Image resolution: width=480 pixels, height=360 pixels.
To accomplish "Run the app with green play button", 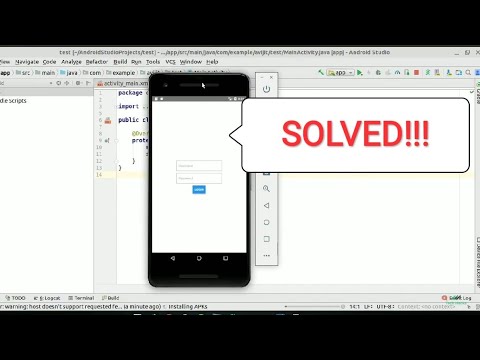I will point(360,72).
